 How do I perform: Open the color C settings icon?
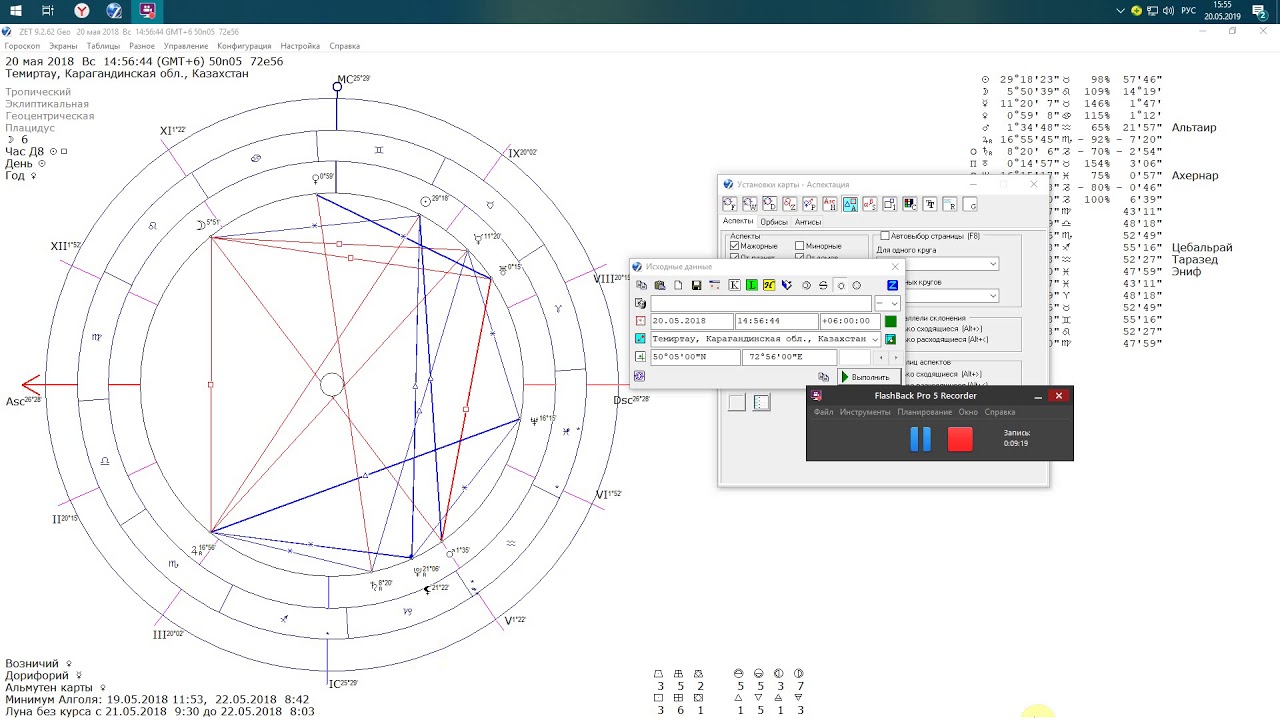pyautogui.click(x=909, y=203)
